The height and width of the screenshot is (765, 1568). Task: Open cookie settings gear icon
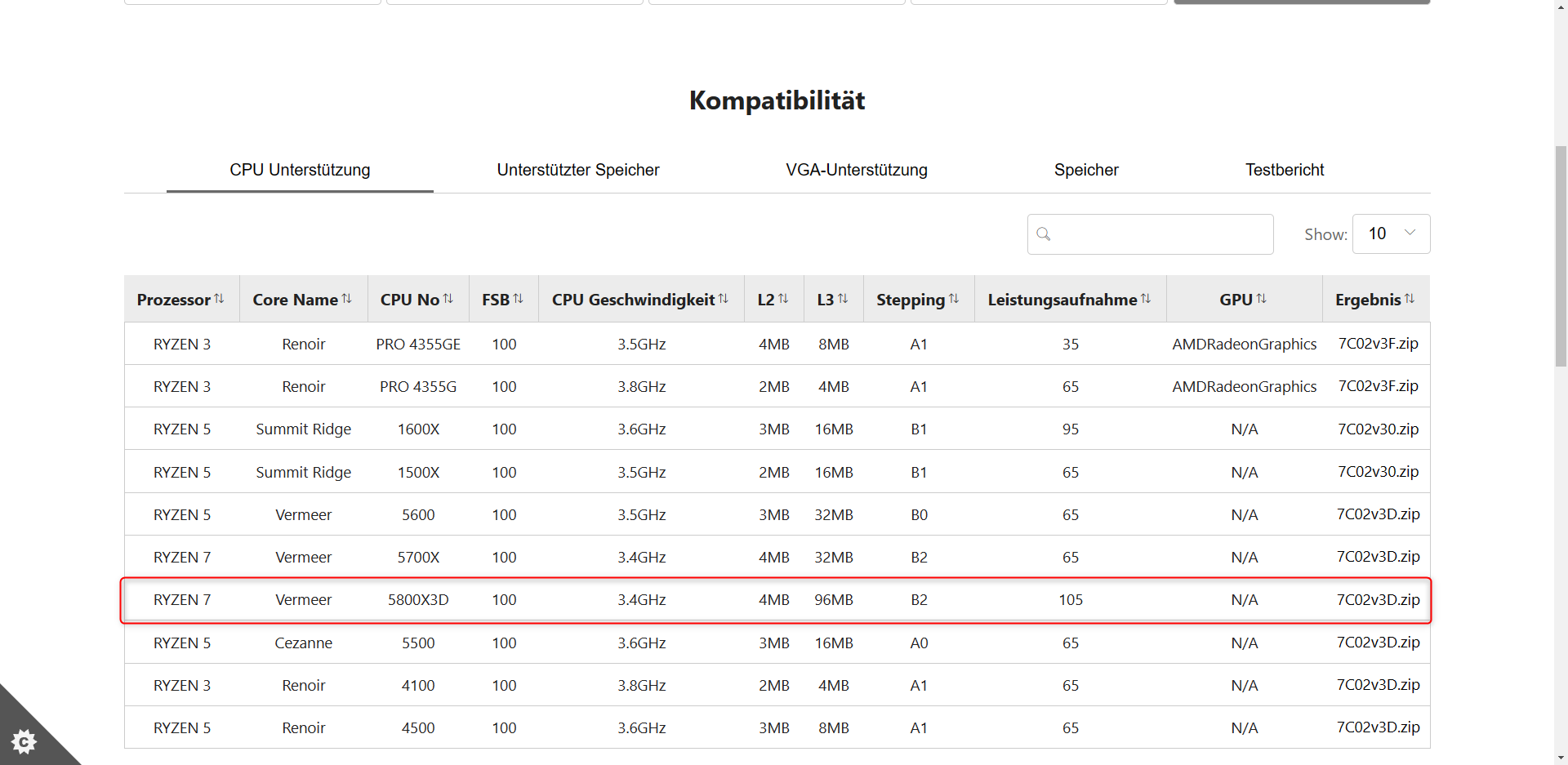[24, 741]
